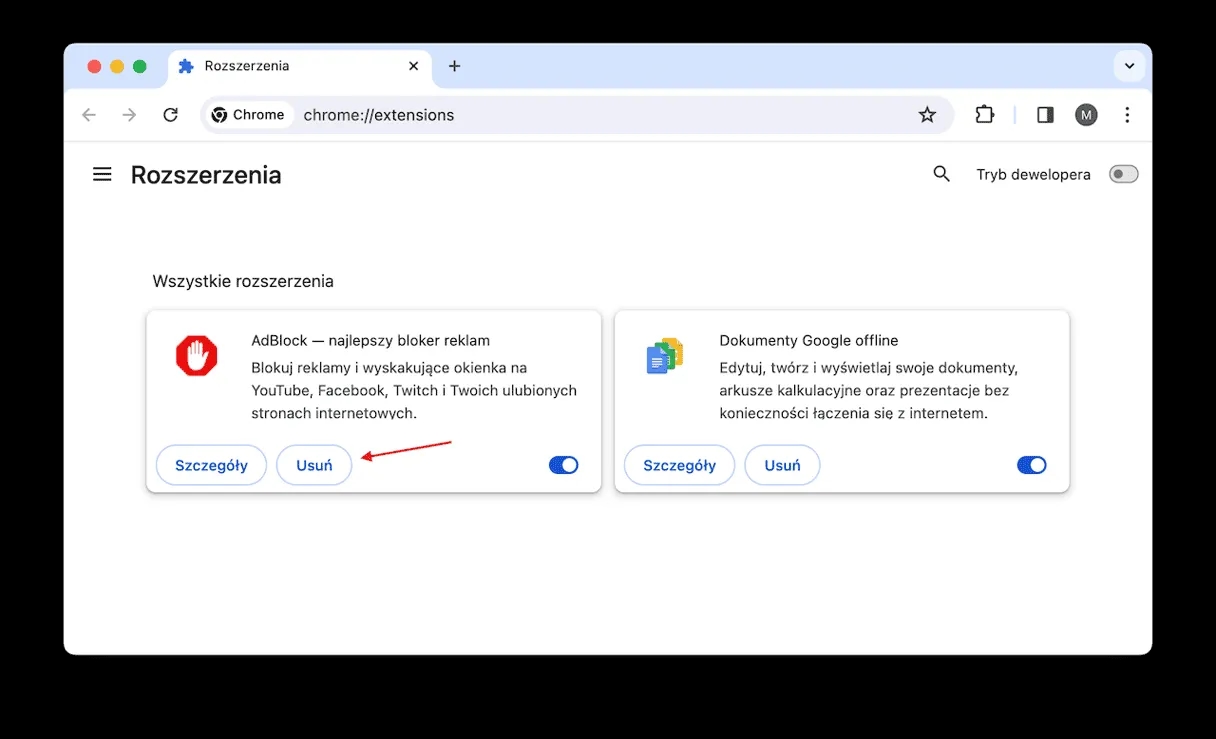1216x739 pixels.
Task: Click the Tryb dewelopera slider control
Action: point(1123,173)
